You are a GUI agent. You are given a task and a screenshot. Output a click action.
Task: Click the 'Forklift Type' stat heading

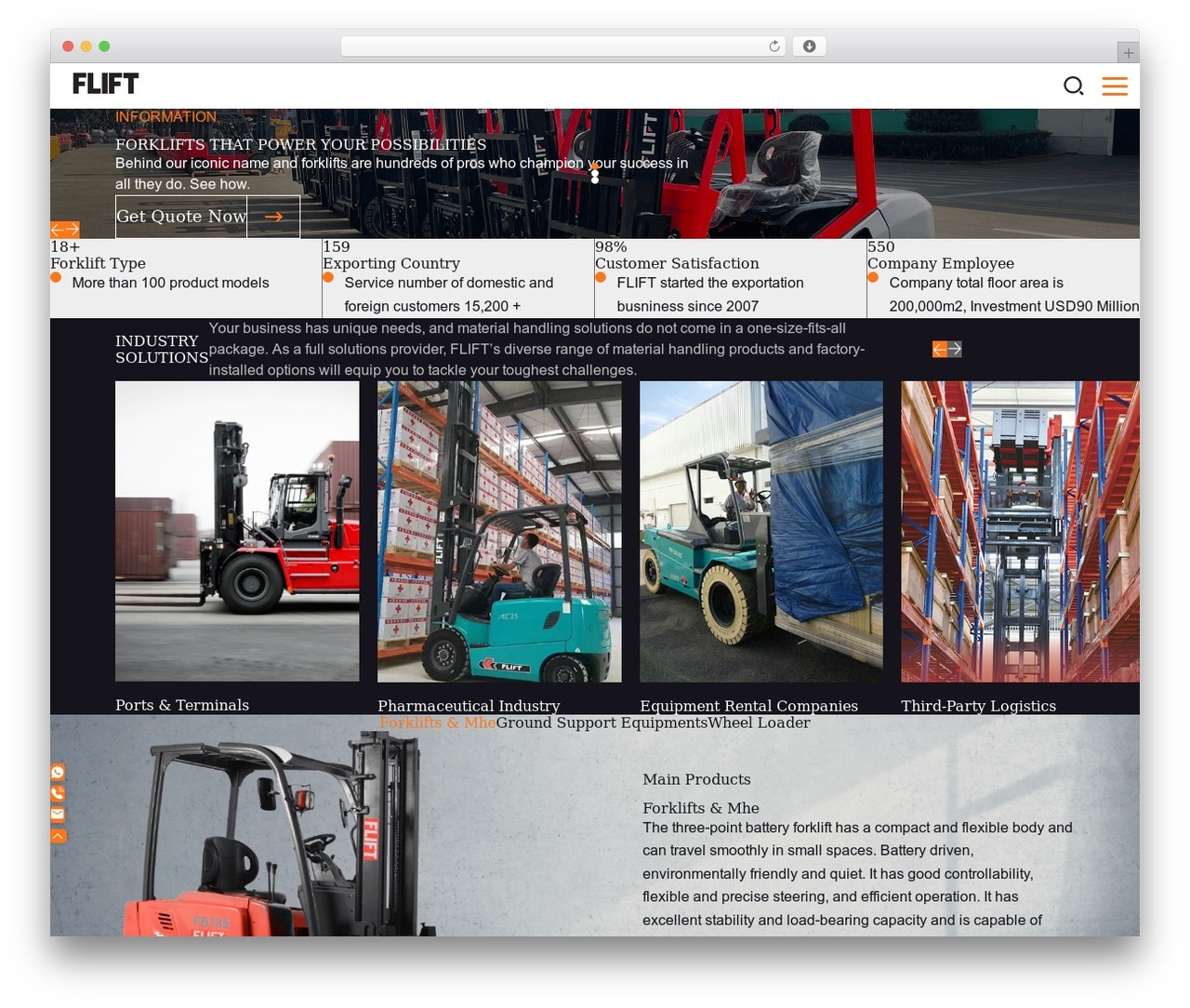(98, 263)
